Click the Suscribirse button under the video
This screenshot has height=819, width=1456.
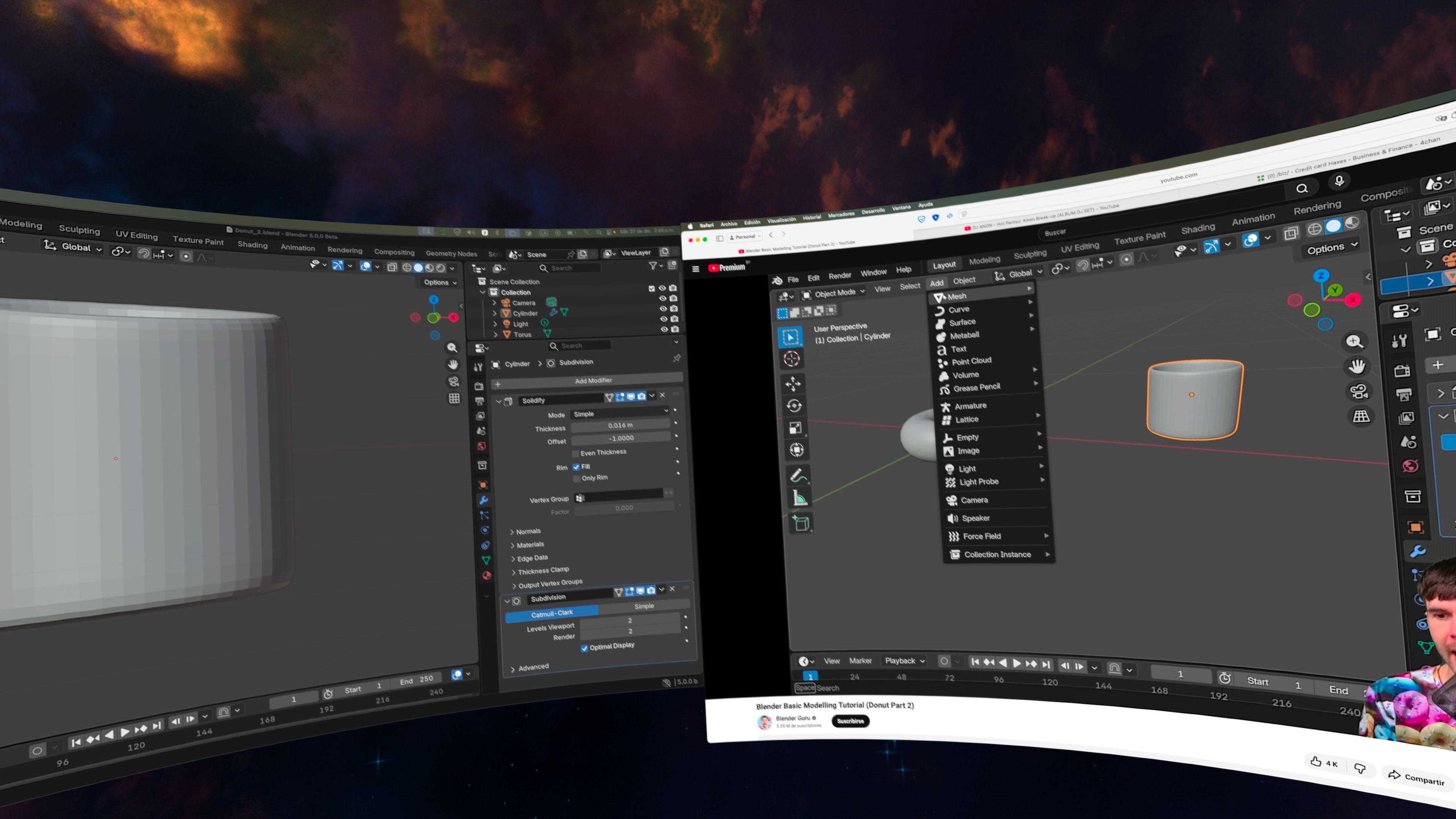click(850, 721)
